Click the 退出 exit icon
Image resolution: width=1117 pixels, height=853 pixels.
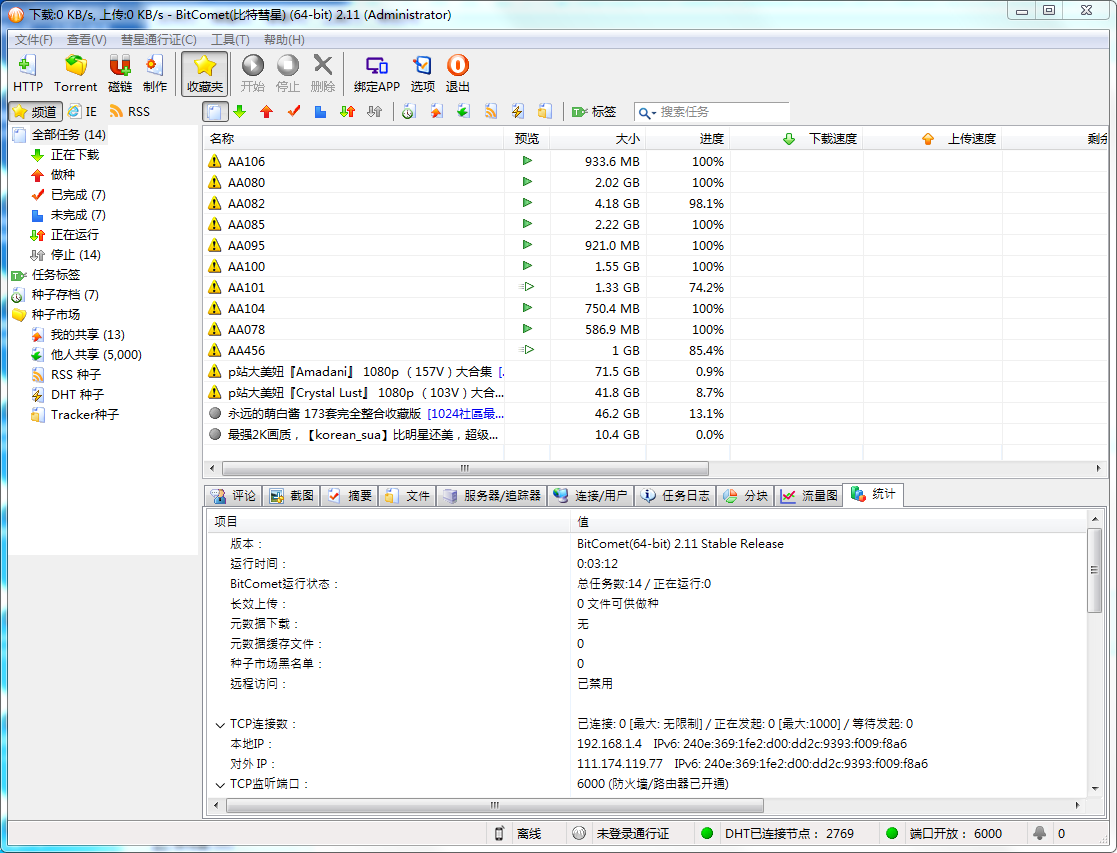[457, 73]
